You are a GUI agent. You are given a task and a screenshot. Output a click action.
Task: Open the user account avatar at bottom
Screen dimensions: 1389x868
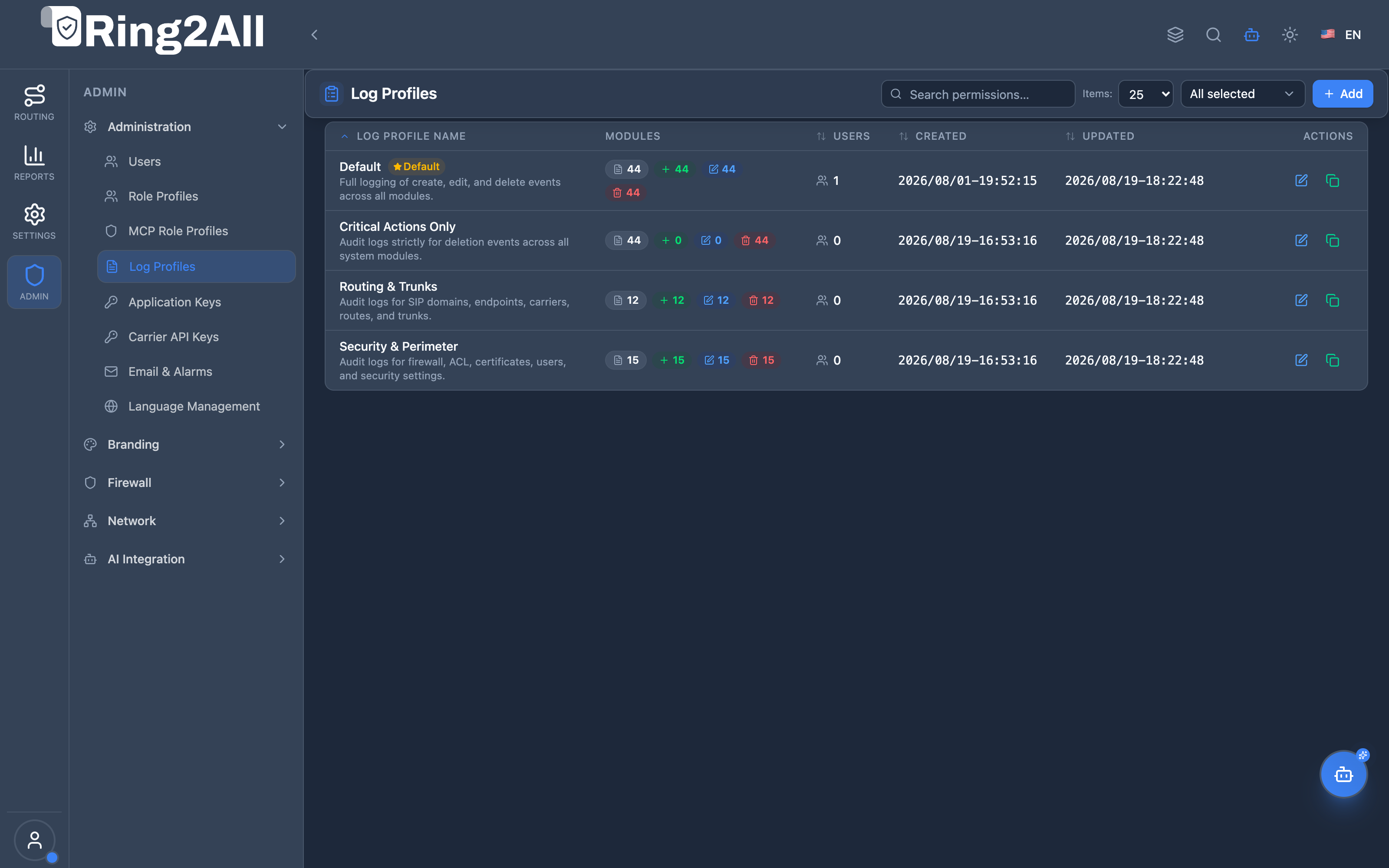(34, 841)
